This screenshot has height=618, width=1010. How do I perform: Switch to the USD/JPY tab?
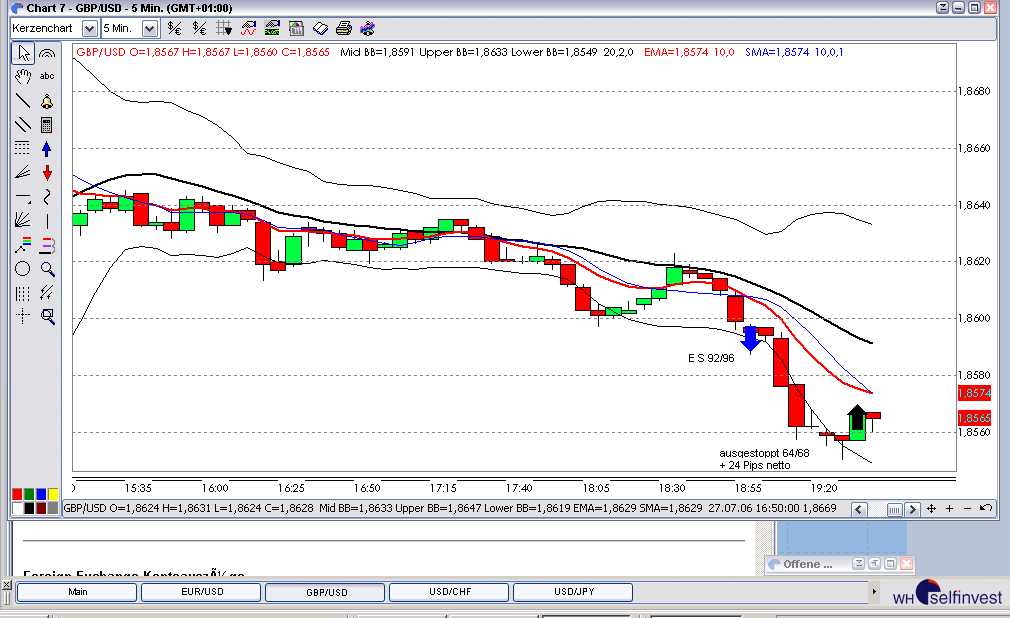click(x=573, y=592)
